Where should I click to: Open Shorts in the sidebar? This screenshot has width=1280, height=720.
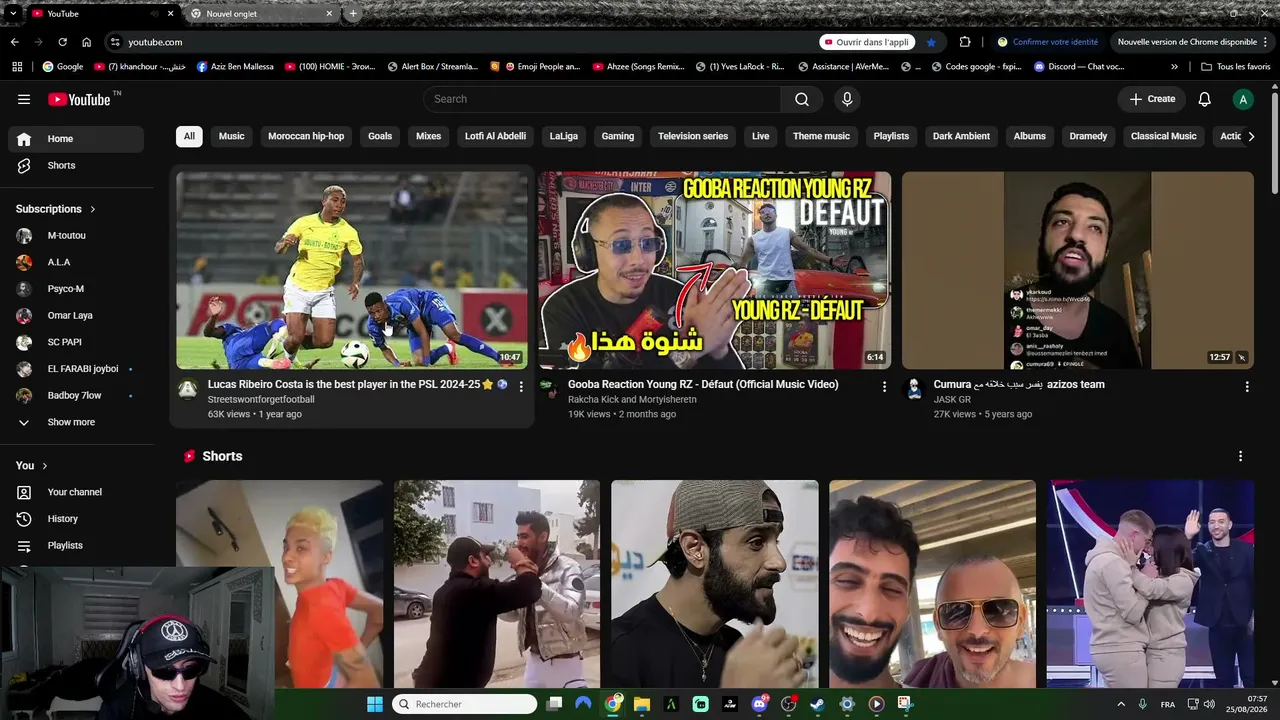[76, 166]
